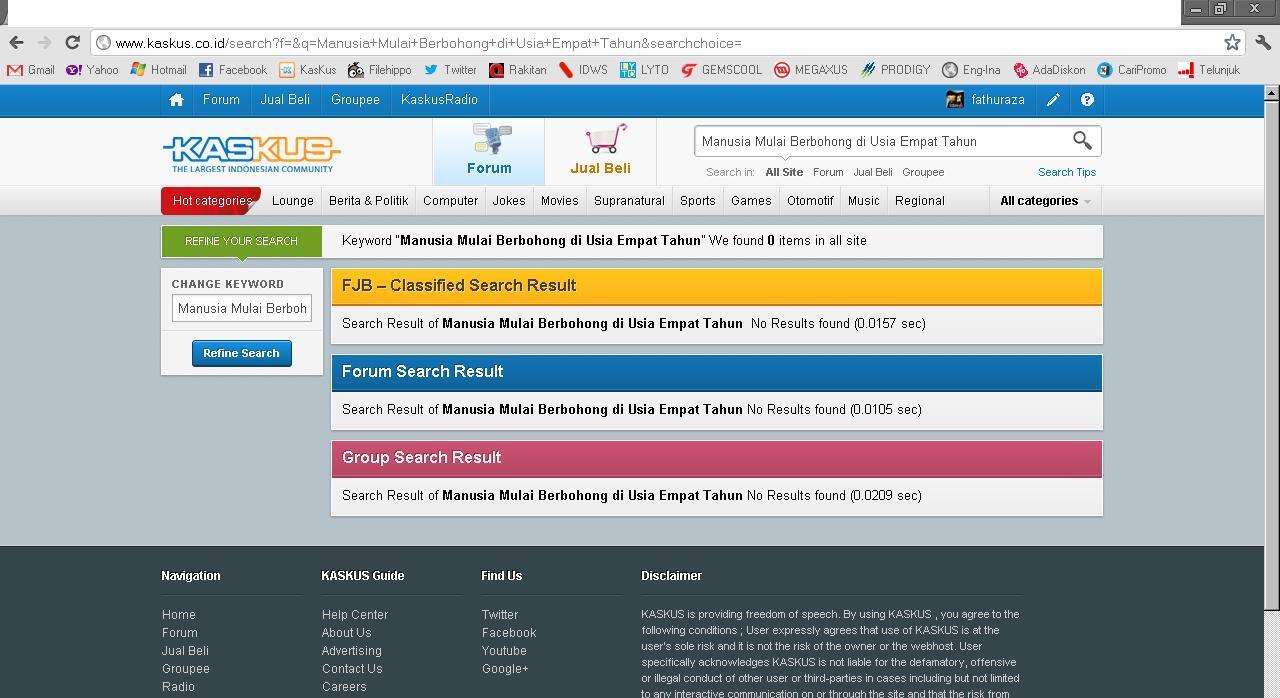Viewport: 1280px width, 698px height.
Task: Select the large Jual Beli cart tab
Action: 600,151
